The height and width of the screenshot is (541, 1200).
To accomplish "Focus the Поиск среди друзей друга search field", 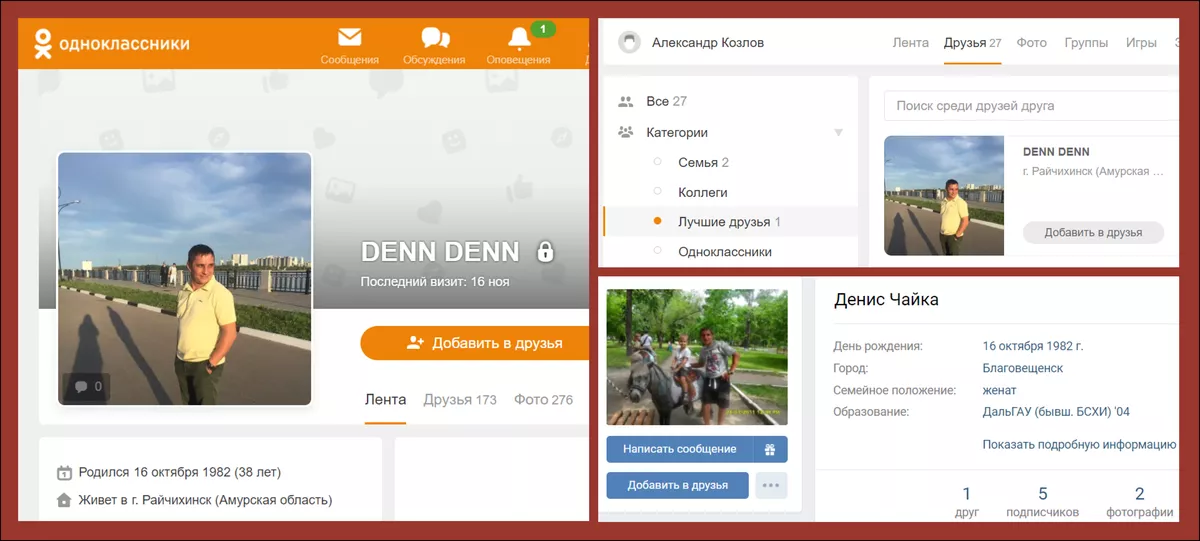I will (1030, 105).
